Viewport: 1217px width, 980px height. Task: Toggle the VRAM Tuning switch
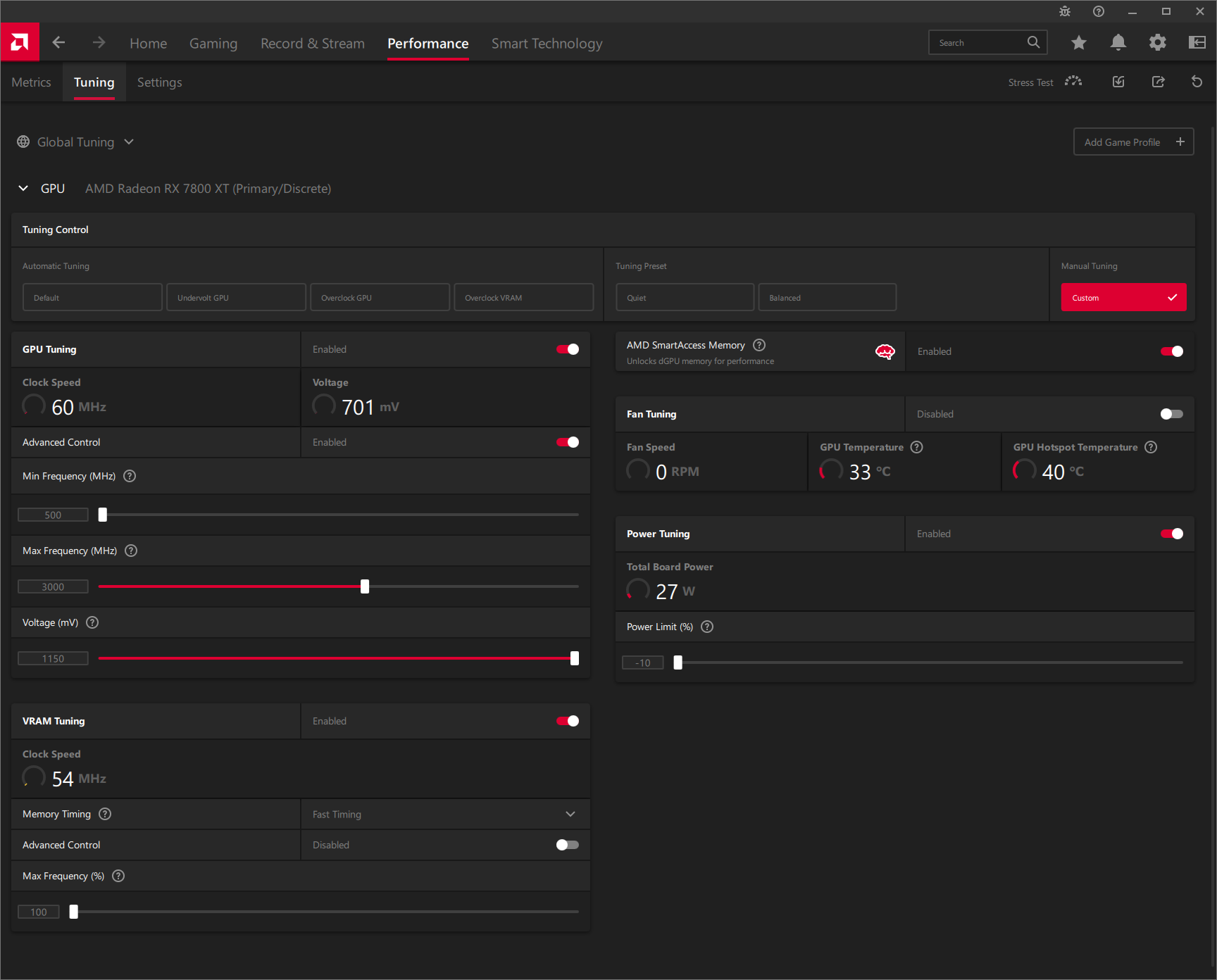[568, 721]
